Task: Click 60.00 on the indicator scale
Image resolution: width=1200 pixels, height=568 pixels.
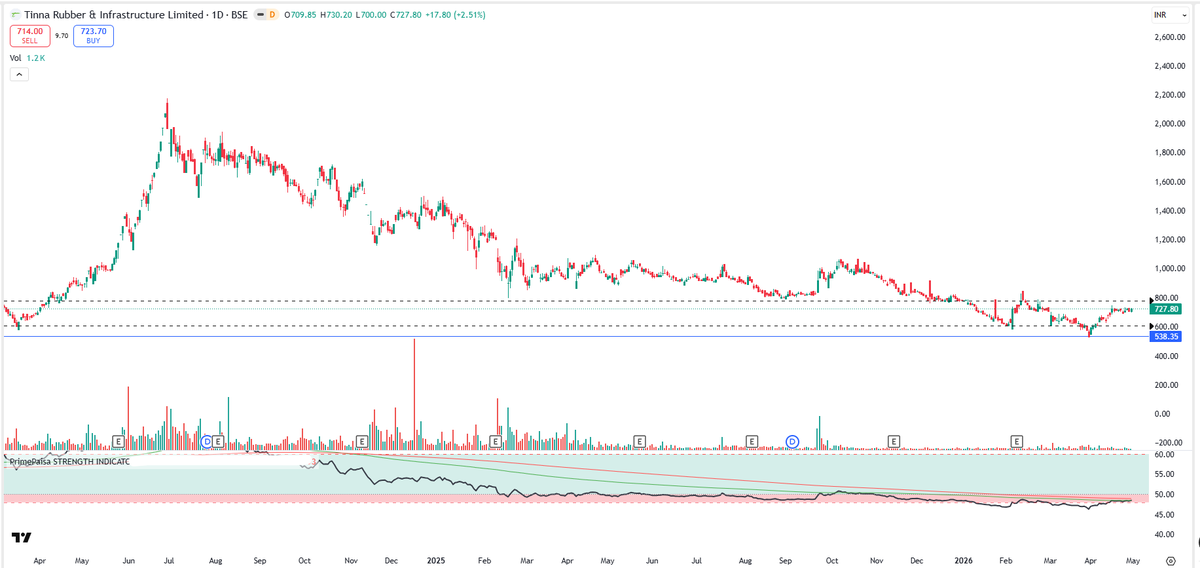Action: point(1163,454)
